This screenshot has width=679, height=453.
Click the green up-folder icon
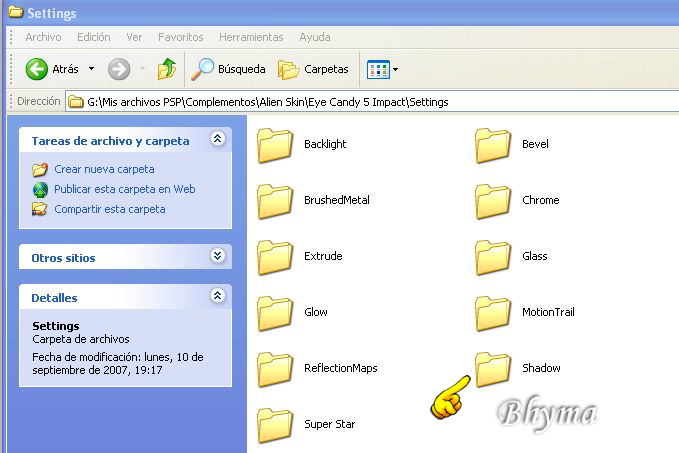[x=167, y=69]
